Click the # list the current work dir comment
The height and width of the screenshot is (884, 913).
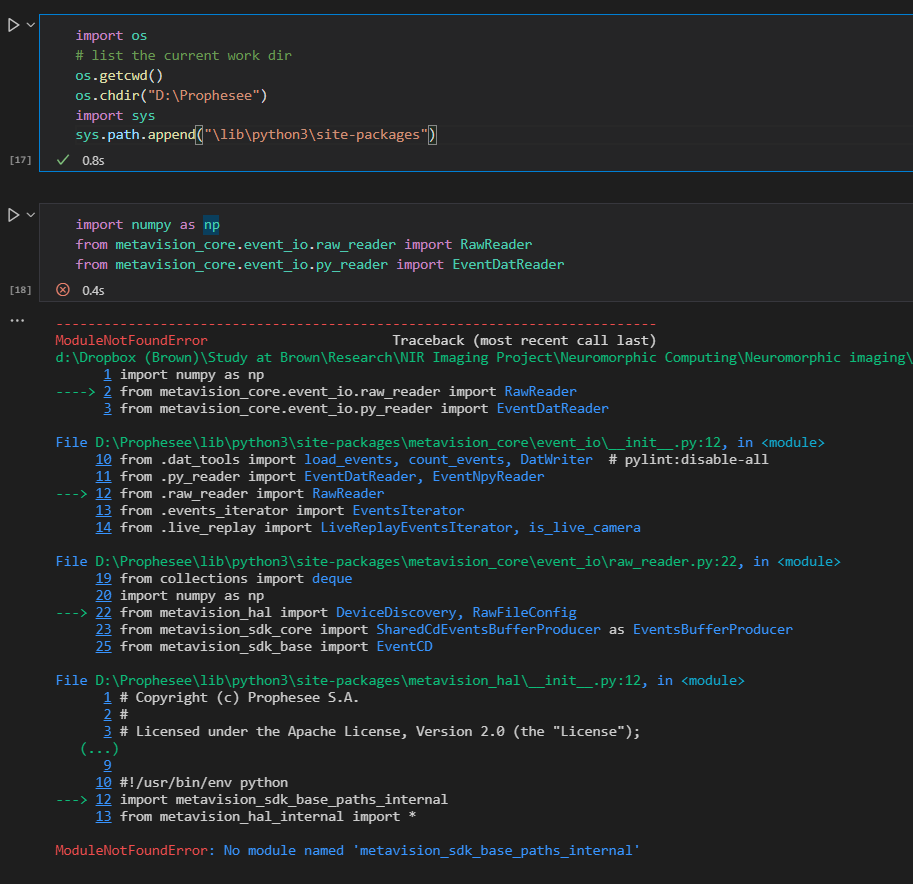(x=183, y=55)
